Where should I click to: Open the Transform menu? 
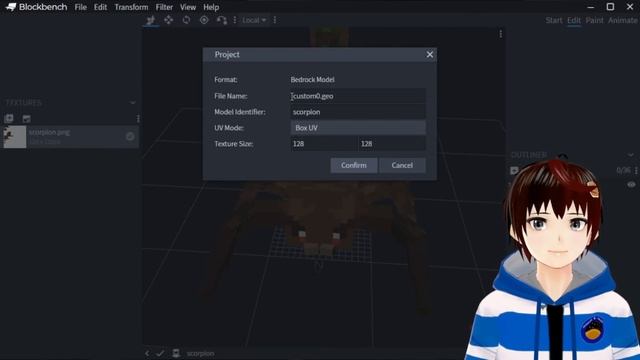point(131,7)
